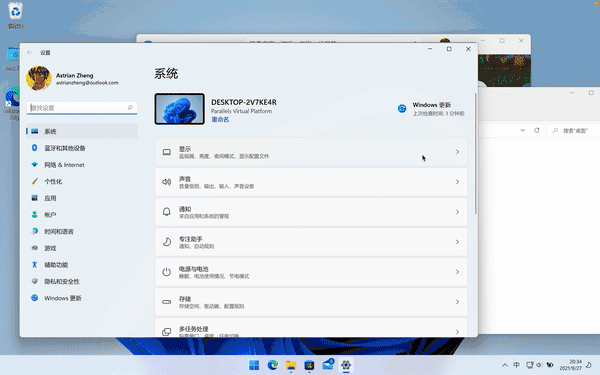Open Microsoft Store from the taskbar
This screenshot has height=375, width=600.
pyautogui.click(x=309, y=365)
